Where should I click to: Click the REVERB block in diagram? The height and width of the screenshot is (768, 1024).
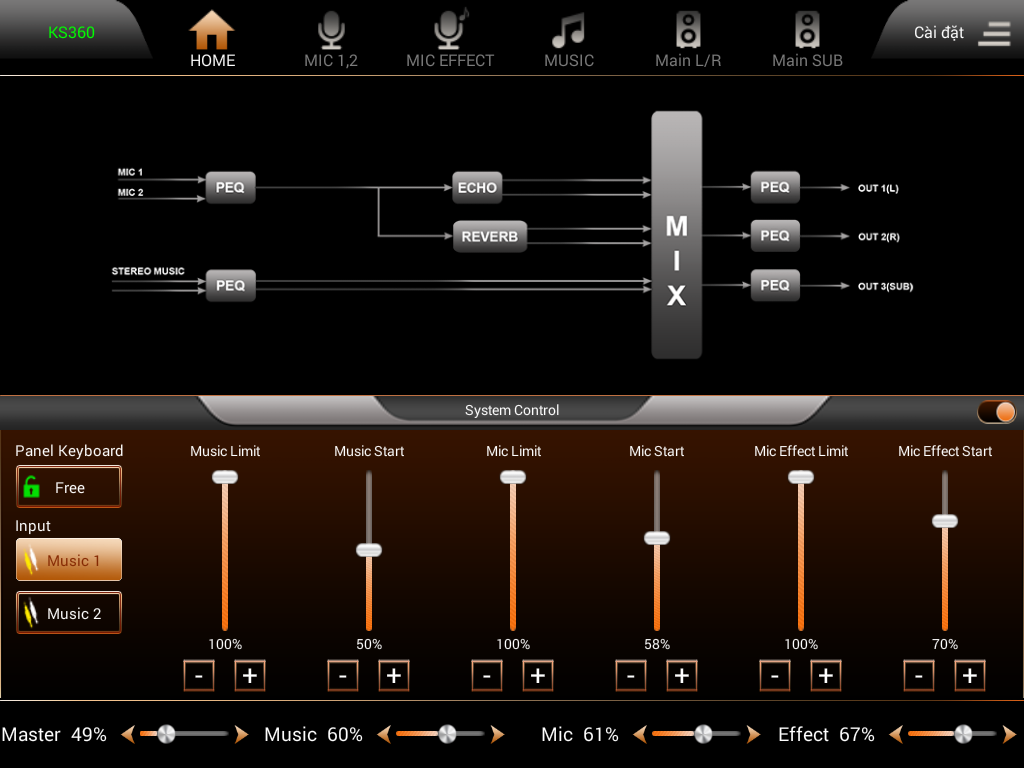pyautogui.click(x=490, y=236)
